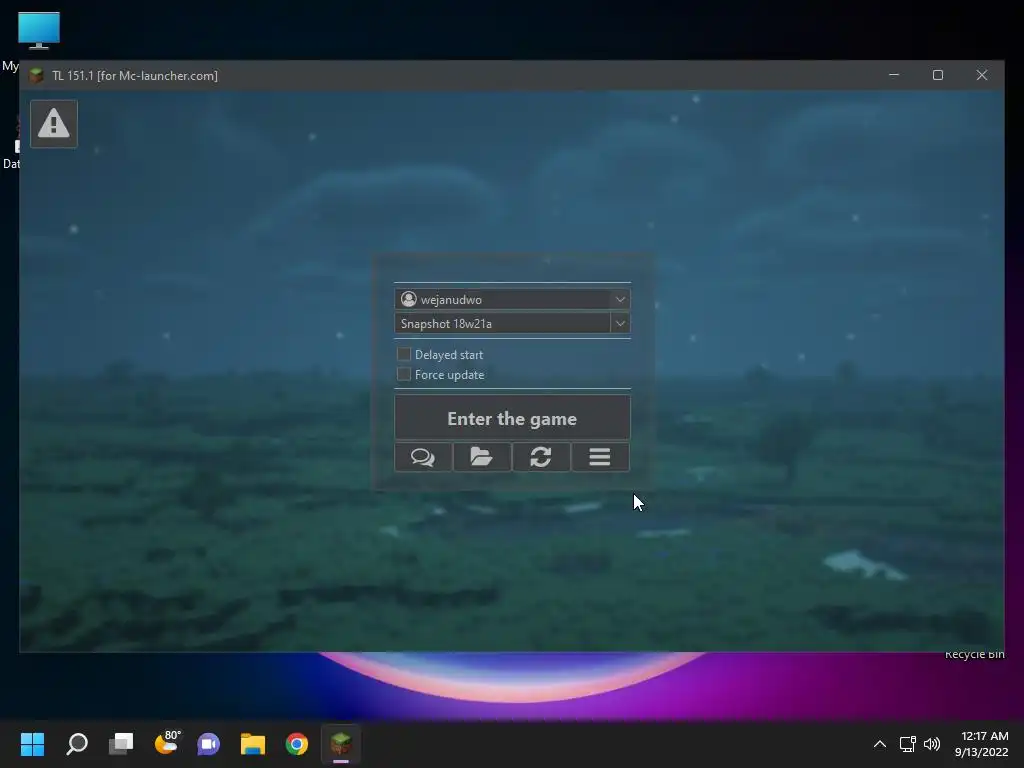Expand the wejanudwo account dropdown
This screenshot has width=1024, height=768.
pyautogui.click(x=620, y=299)
